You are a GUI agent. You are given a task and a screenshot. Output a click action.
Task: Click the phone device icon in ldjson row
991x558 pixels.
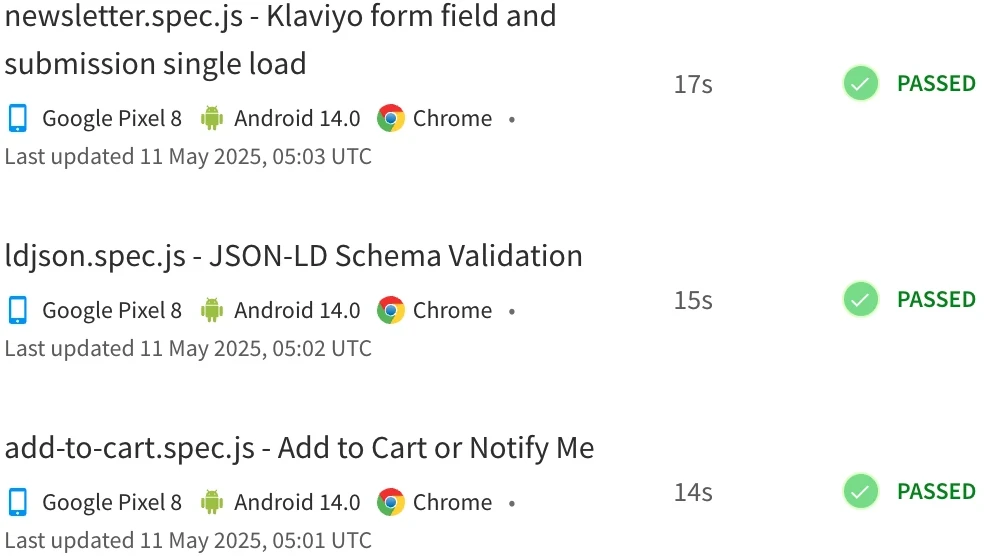(x=18, y=310)
